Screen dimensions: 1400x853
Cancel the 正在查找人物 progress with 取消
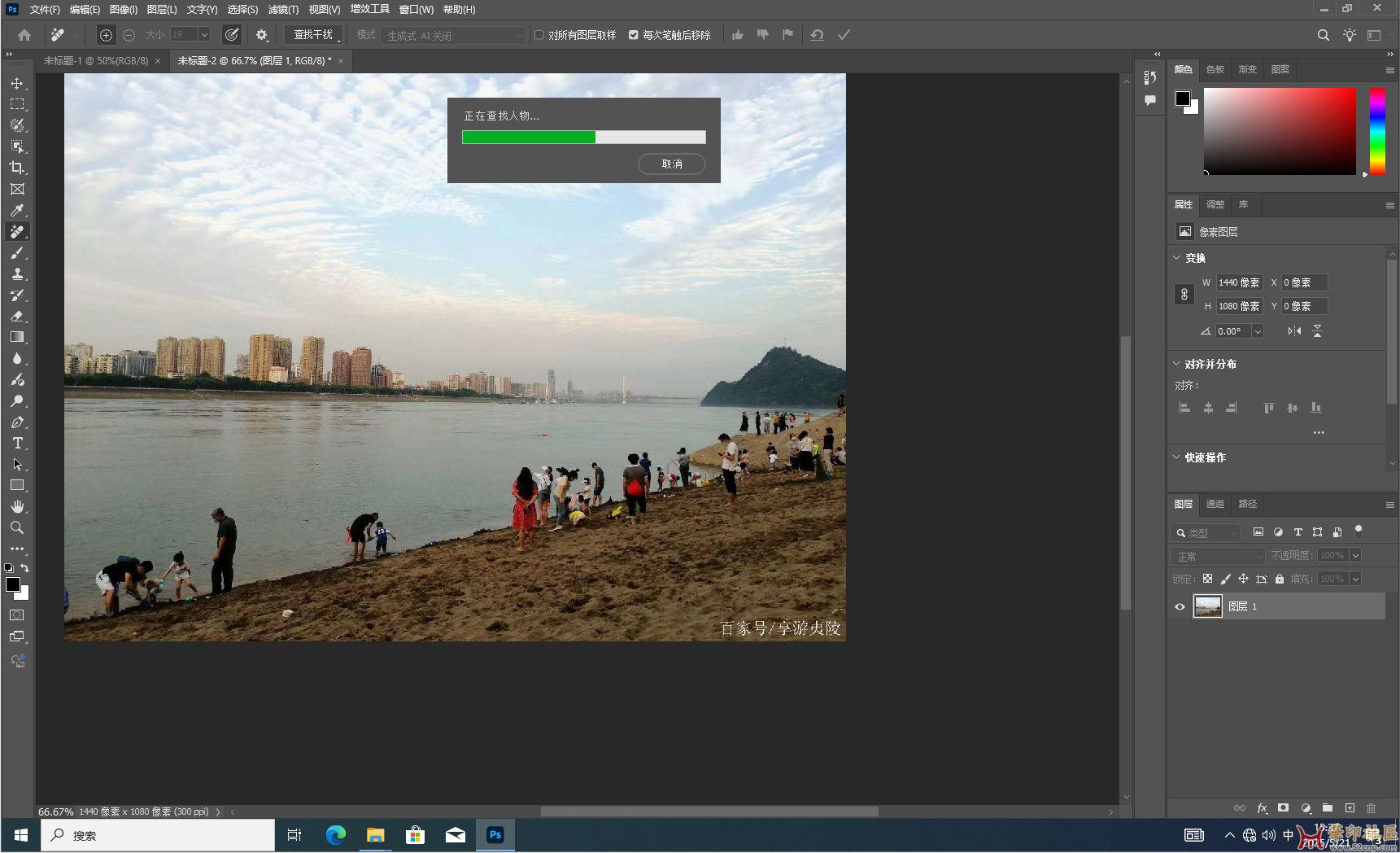(x=672, y=164)
